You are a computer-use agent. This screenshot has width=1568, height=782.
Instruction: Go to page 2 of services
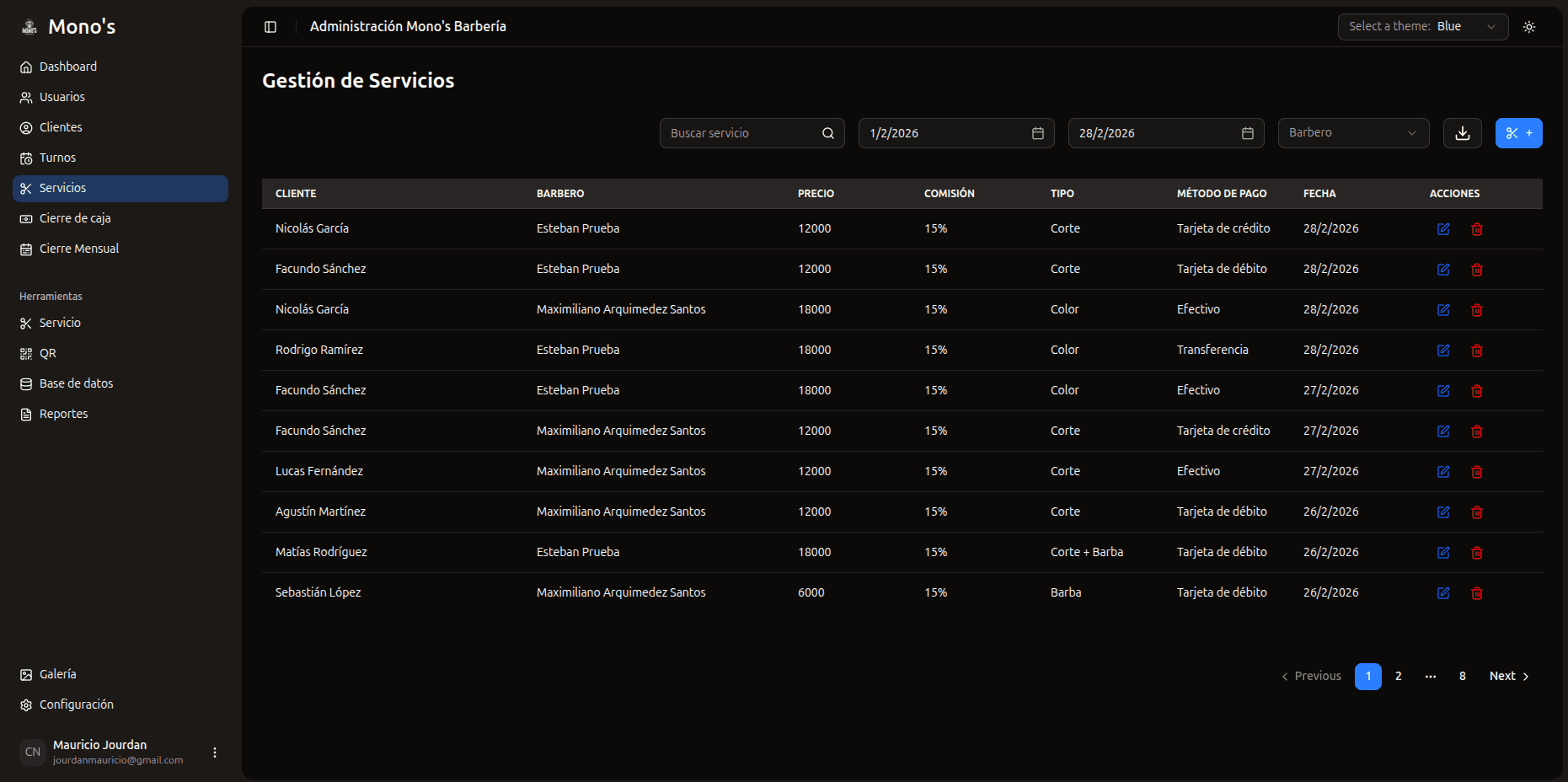(x=1399, y=676)
